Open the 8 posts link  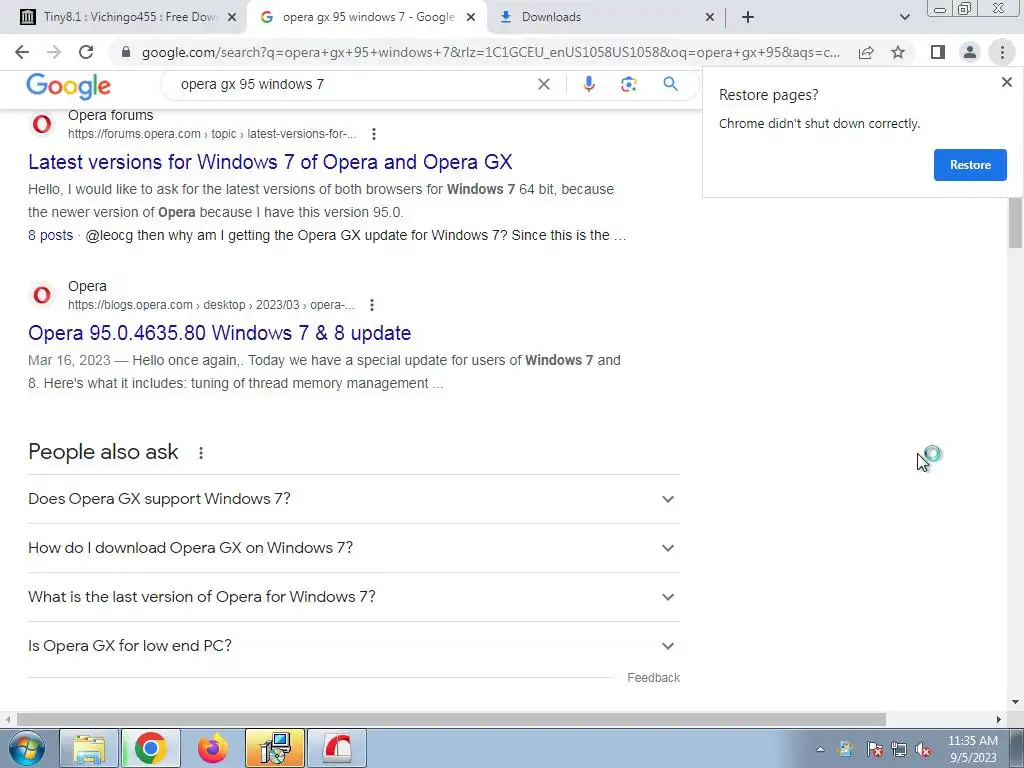50,235
